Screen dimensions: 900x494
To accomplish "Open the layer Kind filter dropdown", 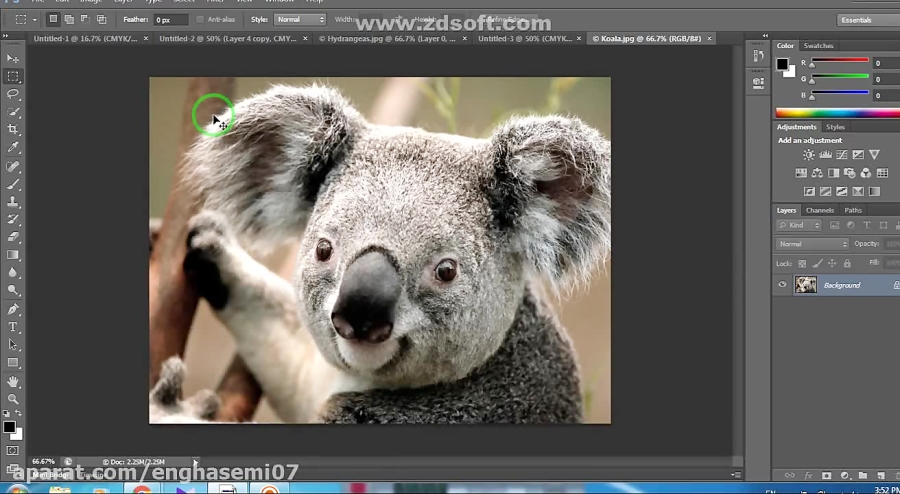I will (800, 225).
